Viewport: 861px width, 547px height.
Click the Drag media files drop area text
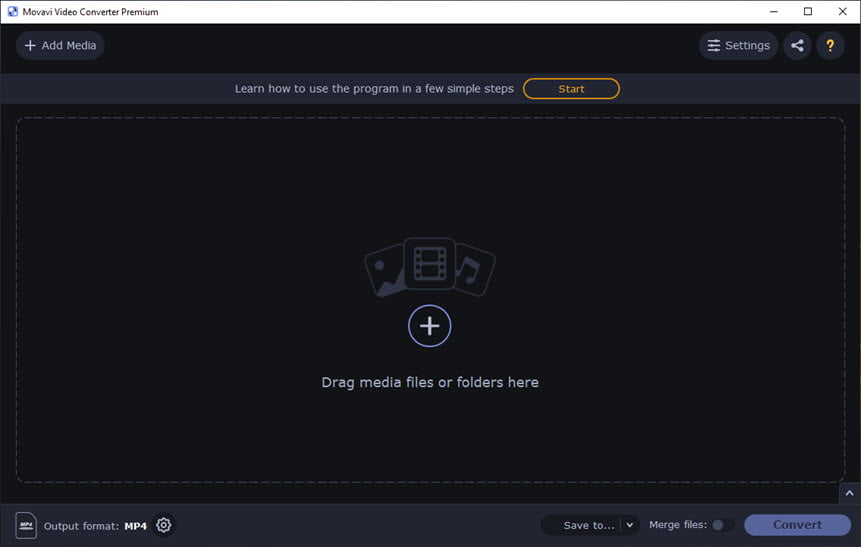(x=430, y=382)
